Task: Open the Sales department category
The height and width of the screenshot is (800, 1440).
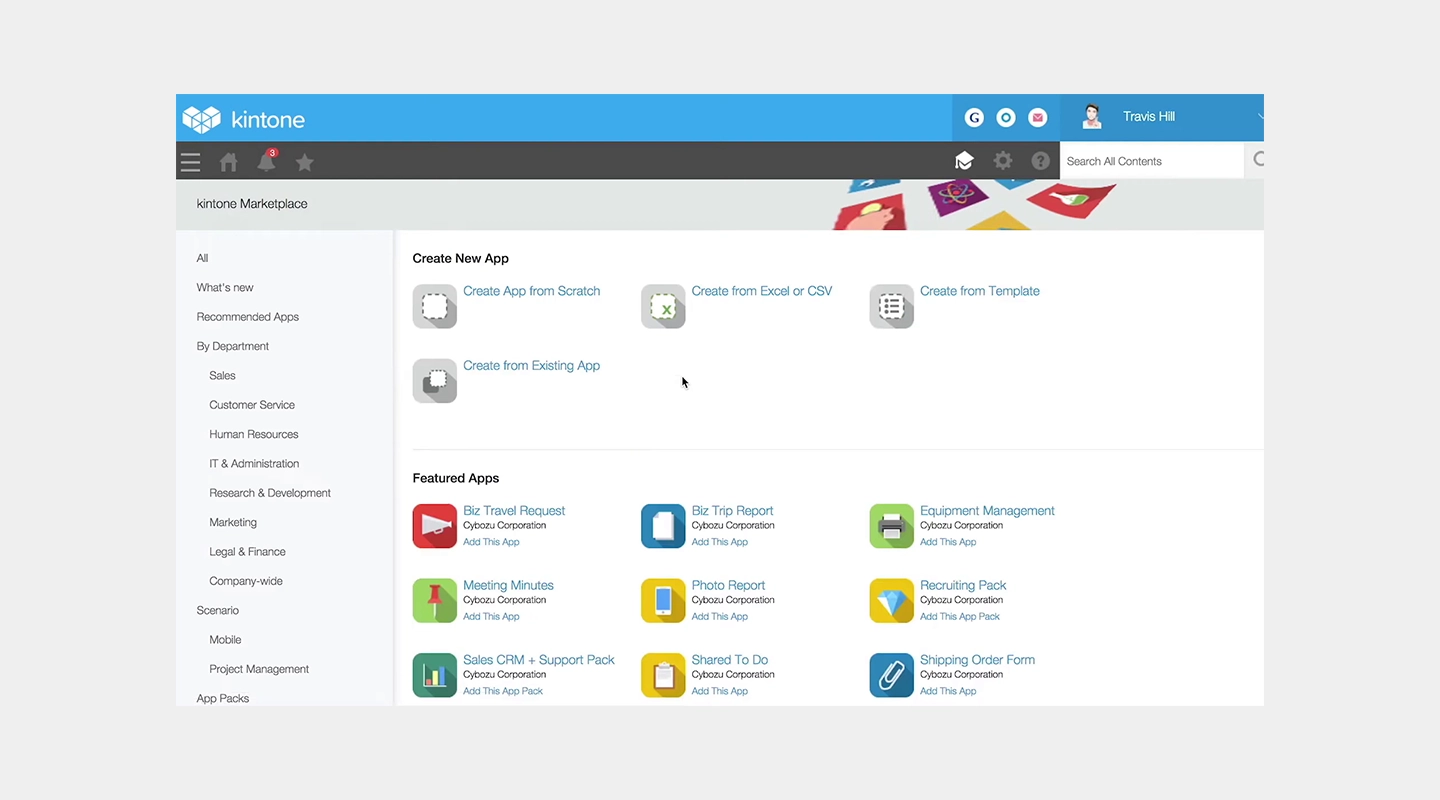Action: click(x=223, y=376)
